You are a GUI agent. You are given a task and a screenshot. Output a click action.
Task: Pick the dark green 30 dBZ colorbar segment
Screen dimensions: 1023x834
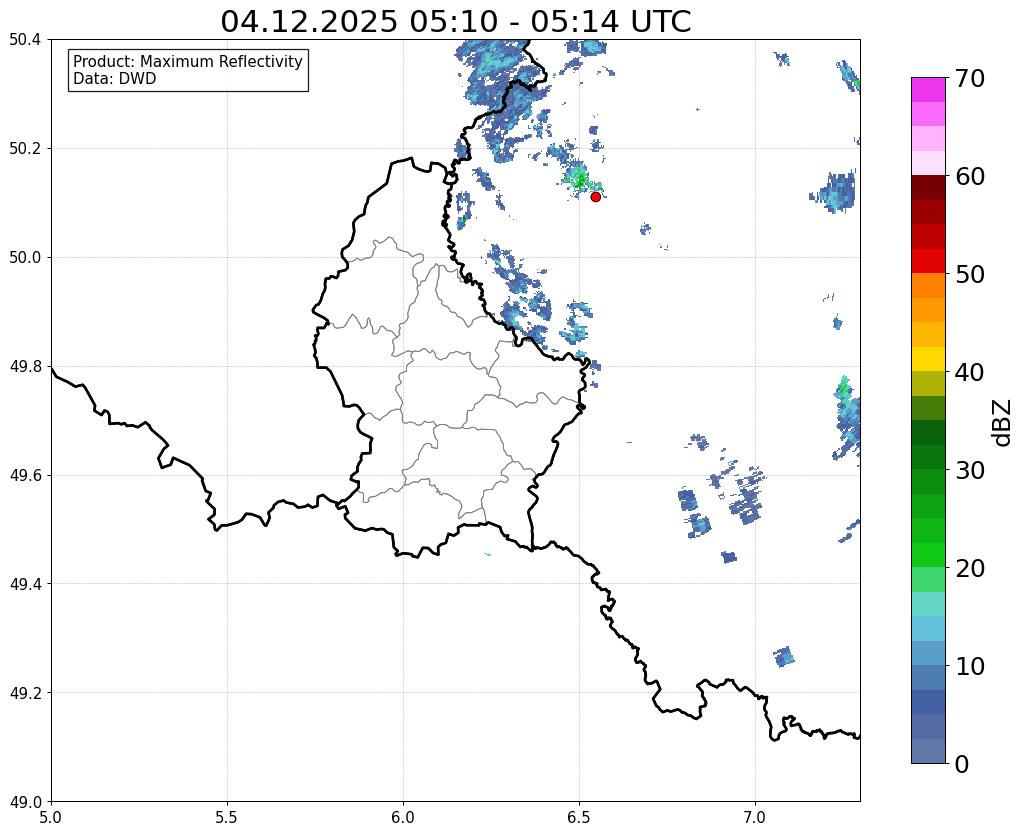pyautogui.click(x=928, y=457)
